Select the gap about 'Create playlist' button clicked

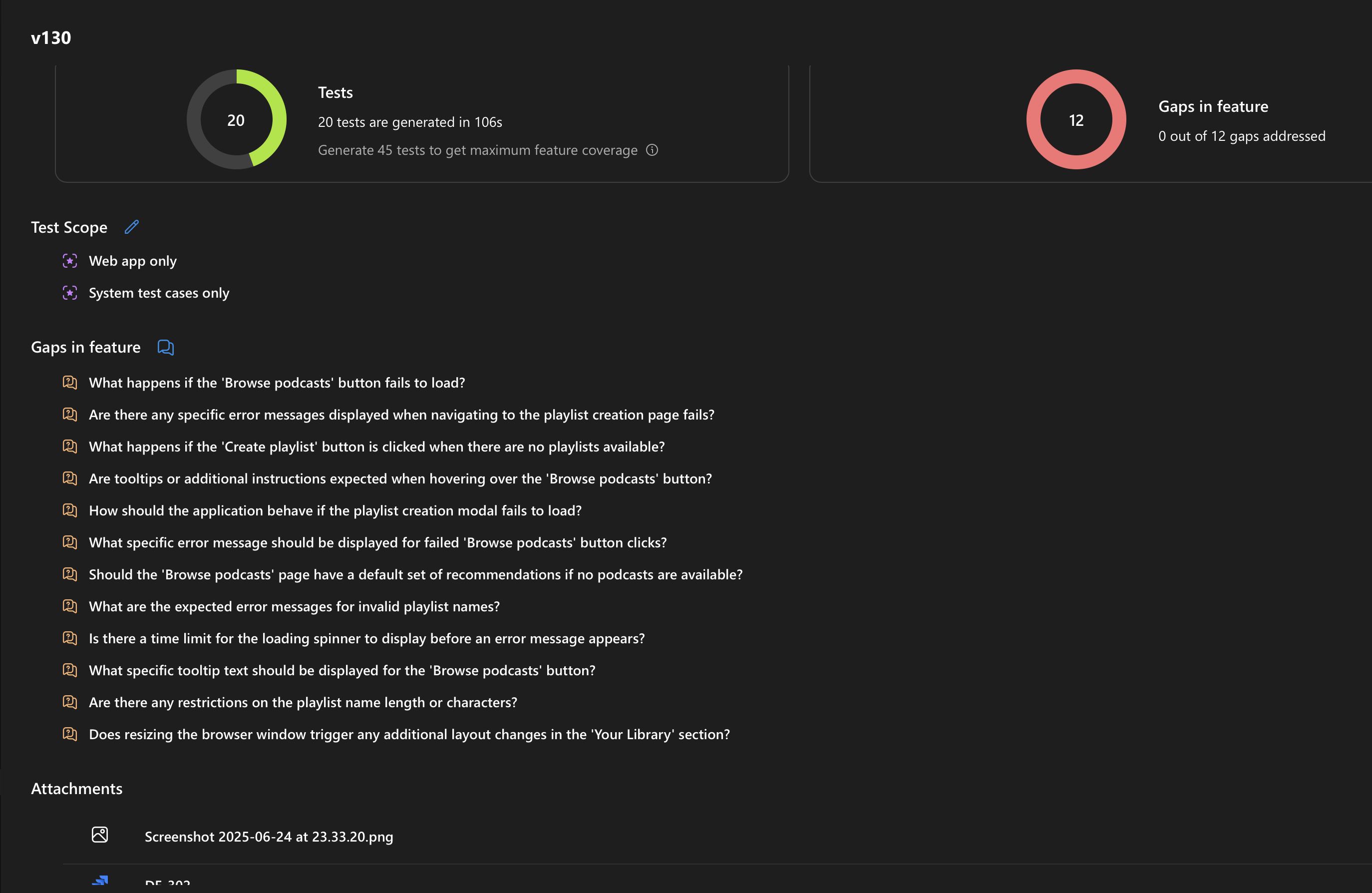click(376, 447)
